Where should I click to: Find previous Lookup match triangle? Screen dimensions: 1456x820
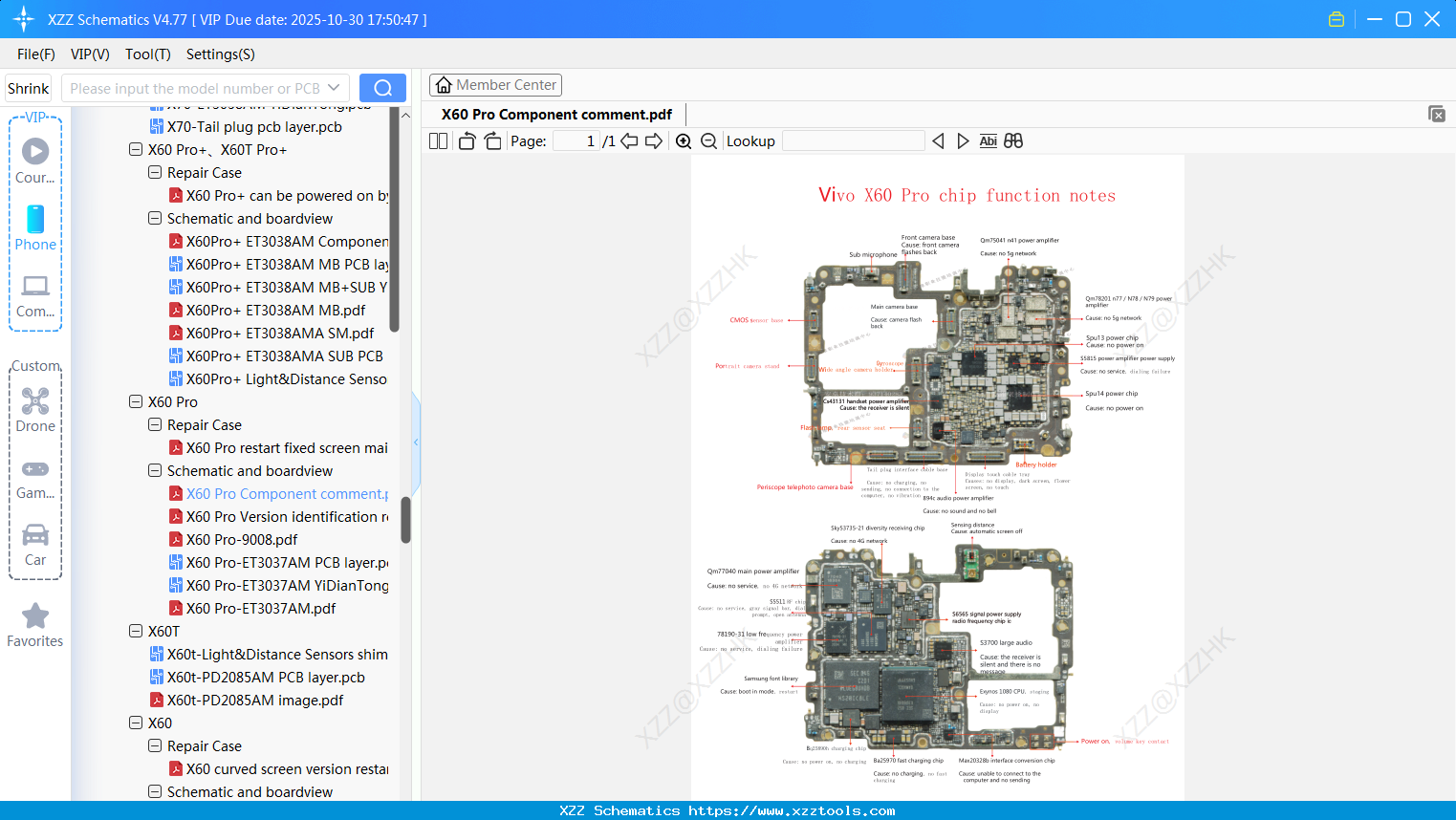[x=939, y=141]
